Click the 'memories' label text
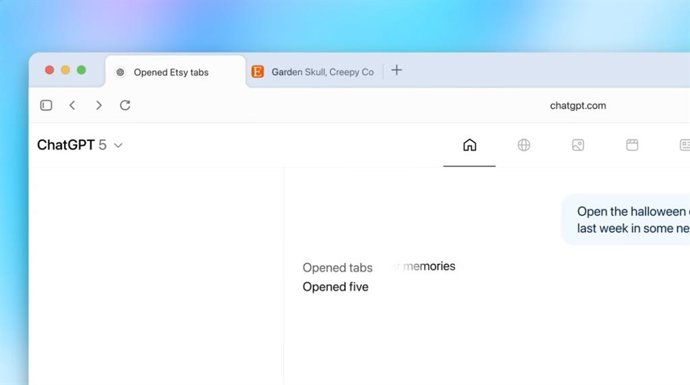Image resolution: width=690 pixels, height=385 pixels. point(429,266)
